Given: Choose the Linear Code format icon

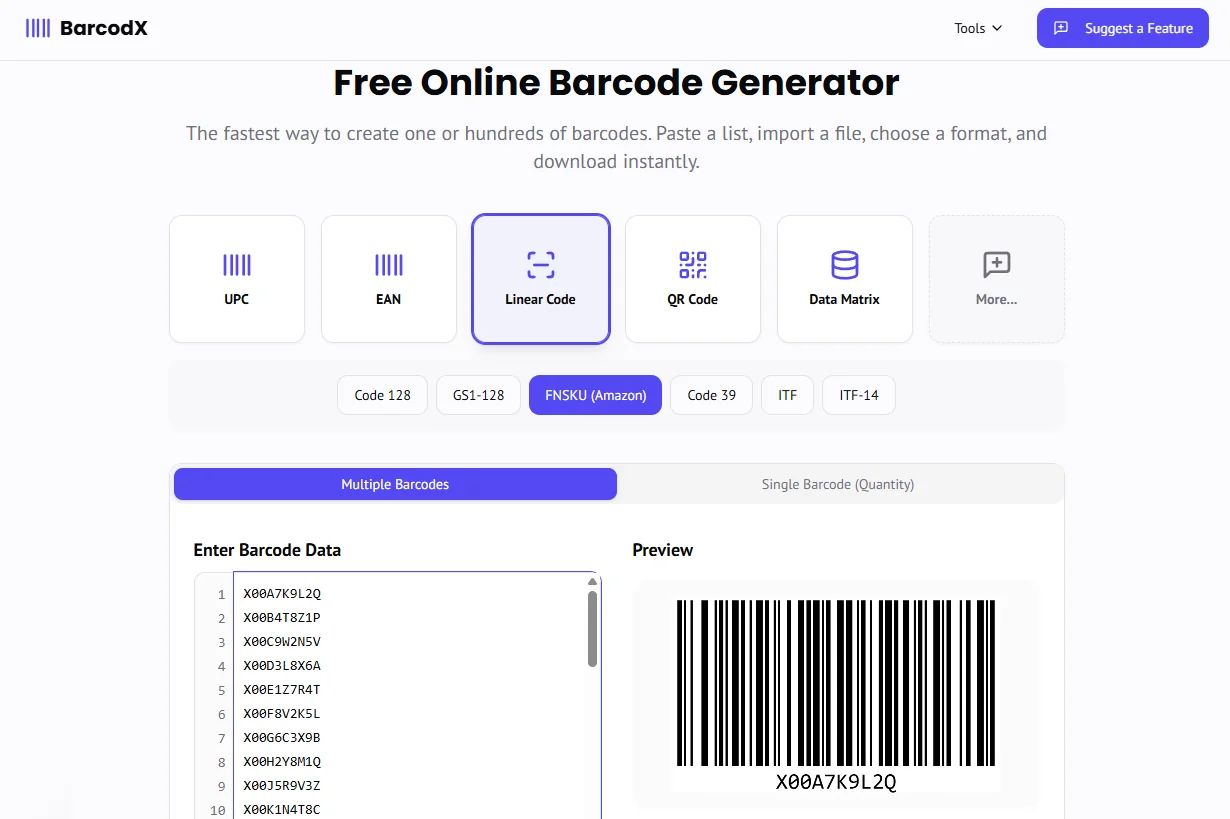Looking at the screenshot, I should pos(540,265).
